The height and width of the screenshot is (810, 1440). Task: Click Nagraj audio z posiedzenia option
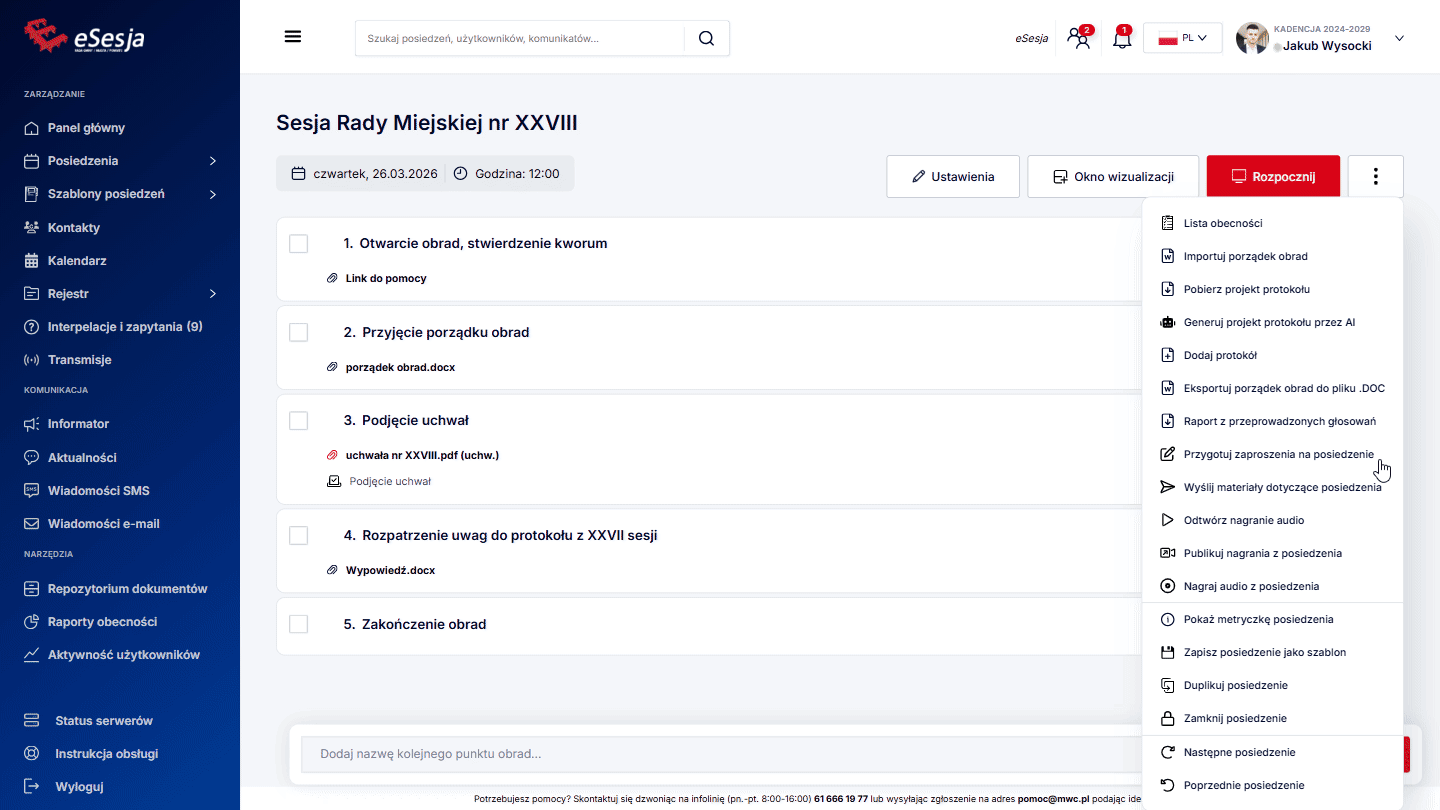click(x=1251, y=586)
